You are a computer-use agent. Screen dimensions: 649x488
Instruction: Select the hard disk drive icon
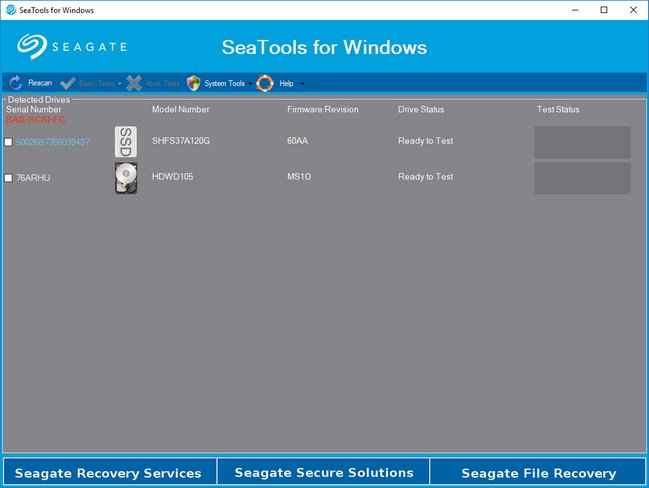(126, 177)
